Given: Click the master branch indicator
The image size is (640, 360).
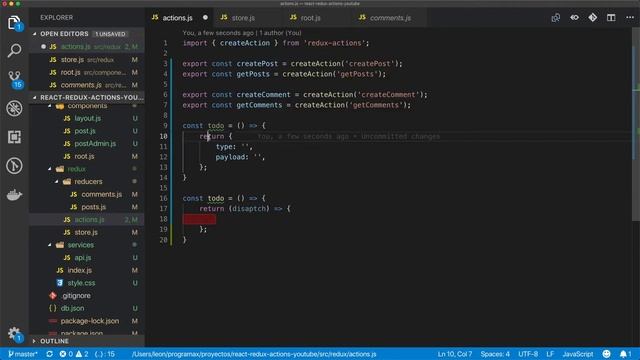Looking at the screenshot, I should pyautogui.click(x=22, y=354).
